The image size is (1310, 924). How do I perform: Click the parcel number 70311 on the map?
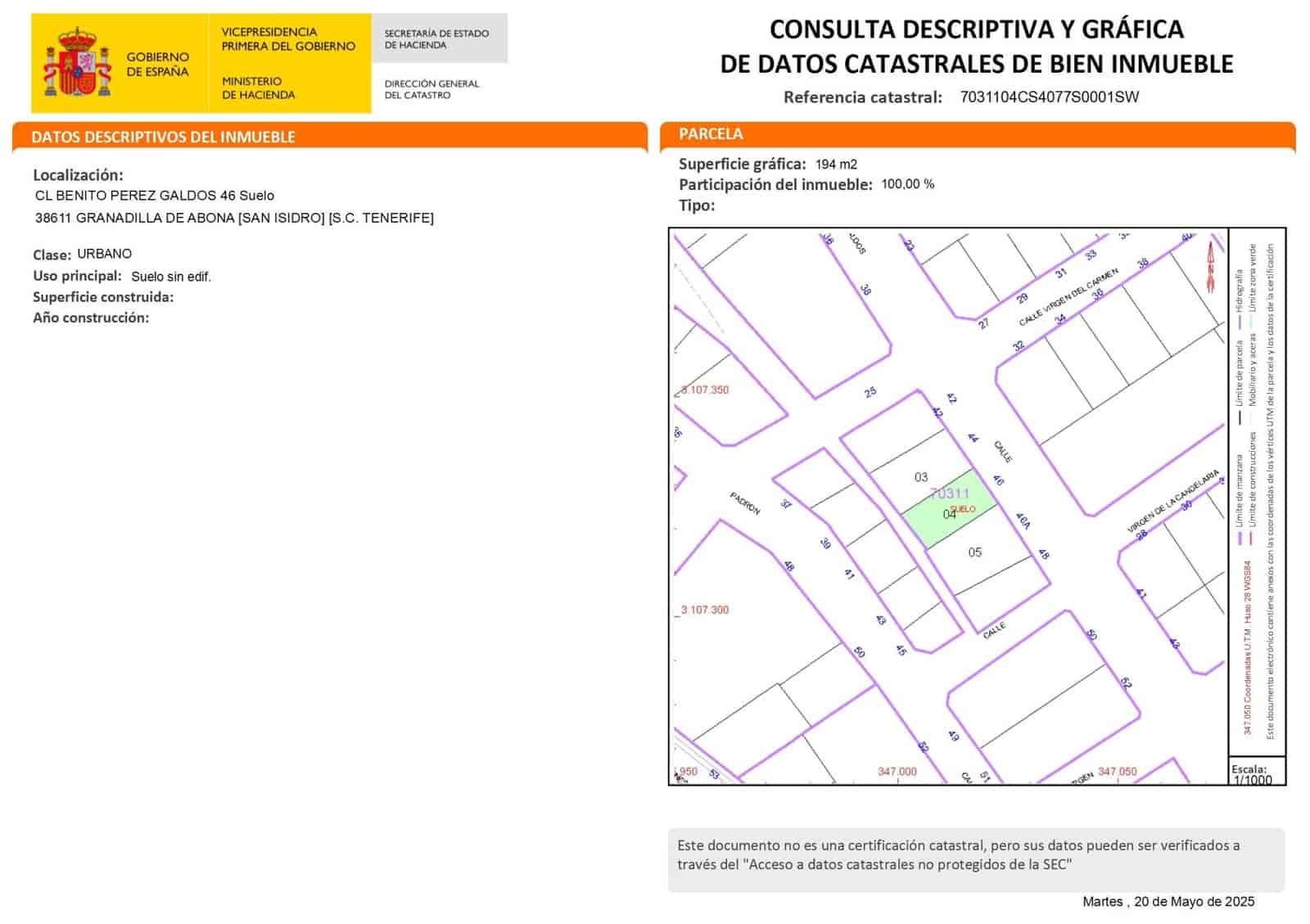click(952, 493)
